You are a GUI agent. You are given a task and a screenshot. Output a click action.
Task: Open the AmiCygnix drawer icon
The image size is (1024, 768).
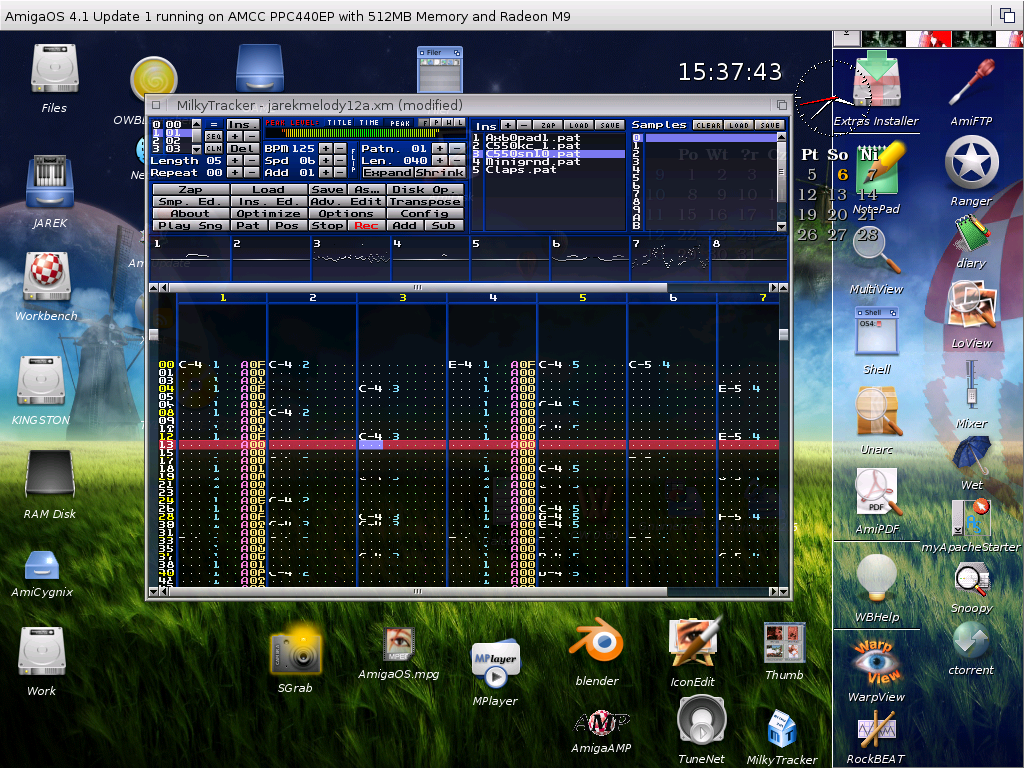pos(42,566)
